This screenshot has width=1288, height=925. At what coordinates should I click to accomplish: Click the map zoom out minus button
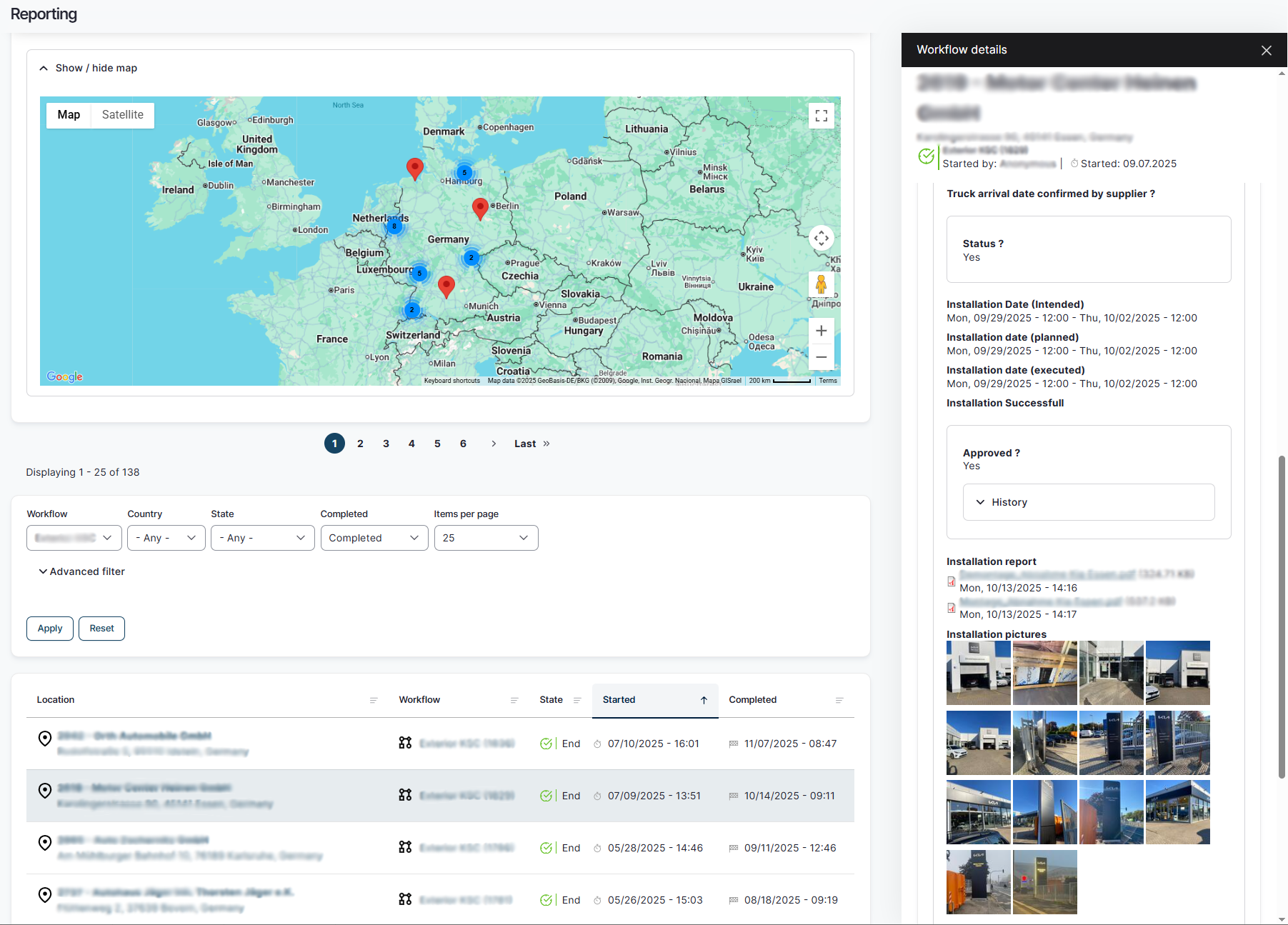click(x=821, y=357)
